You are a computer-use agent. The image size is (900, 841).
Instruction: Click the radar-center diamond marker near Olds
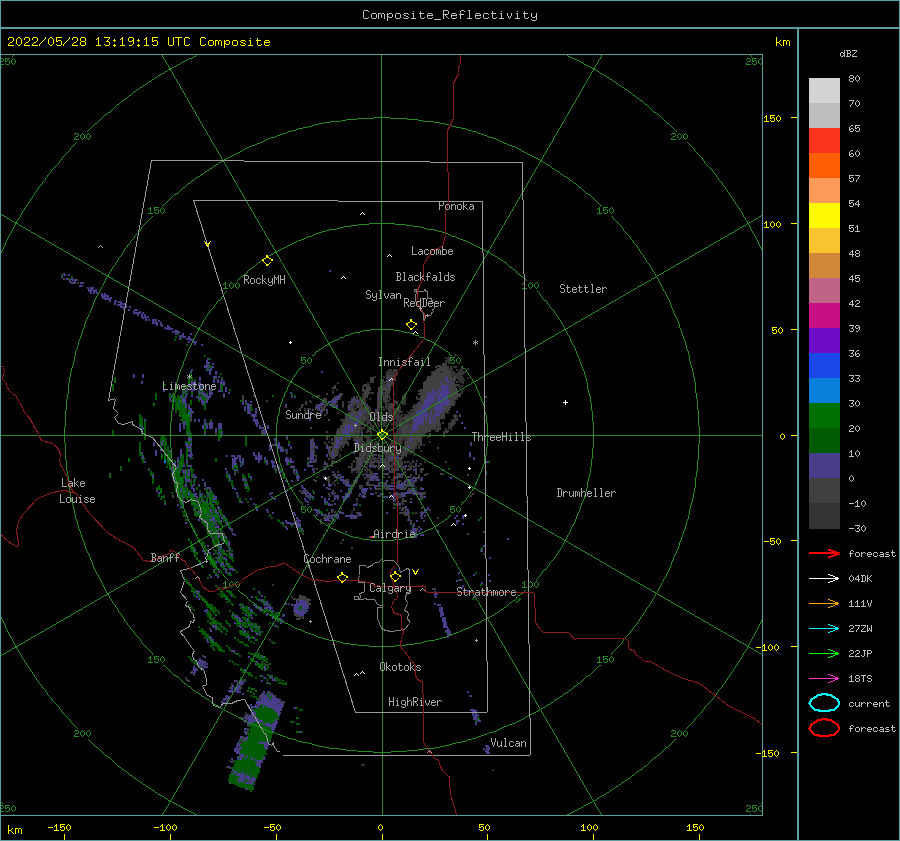pos(382,435)
